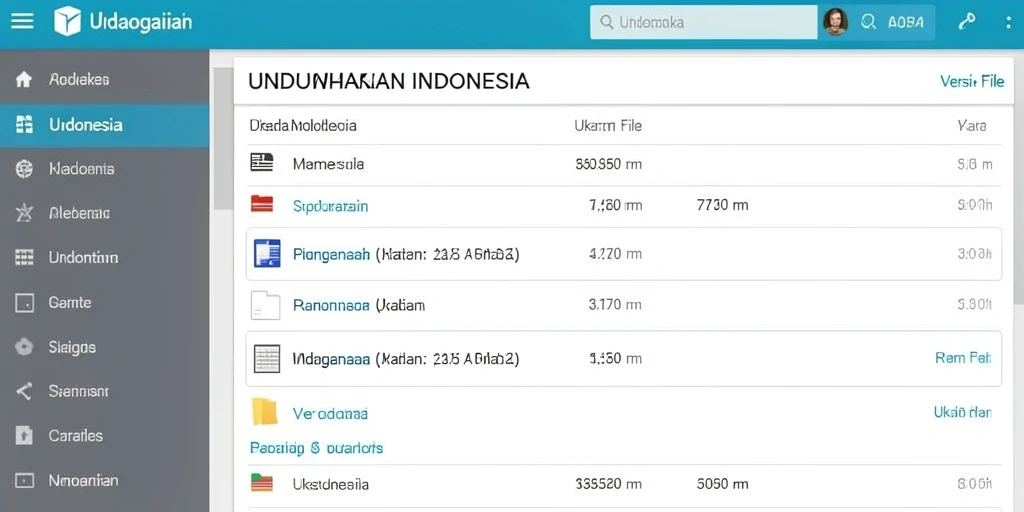Go to Aodiekes home in sidebar
1024x512 pixels.
[104, 80]
